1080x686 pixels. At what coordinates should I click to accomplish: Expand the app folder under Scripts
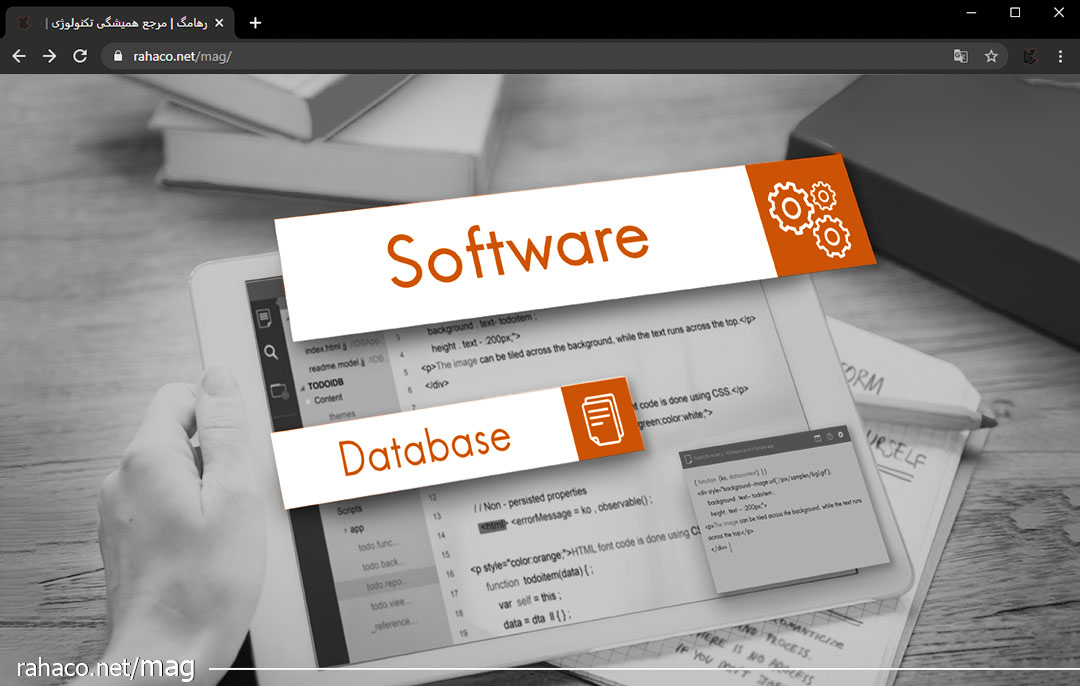tap(355, 528)
